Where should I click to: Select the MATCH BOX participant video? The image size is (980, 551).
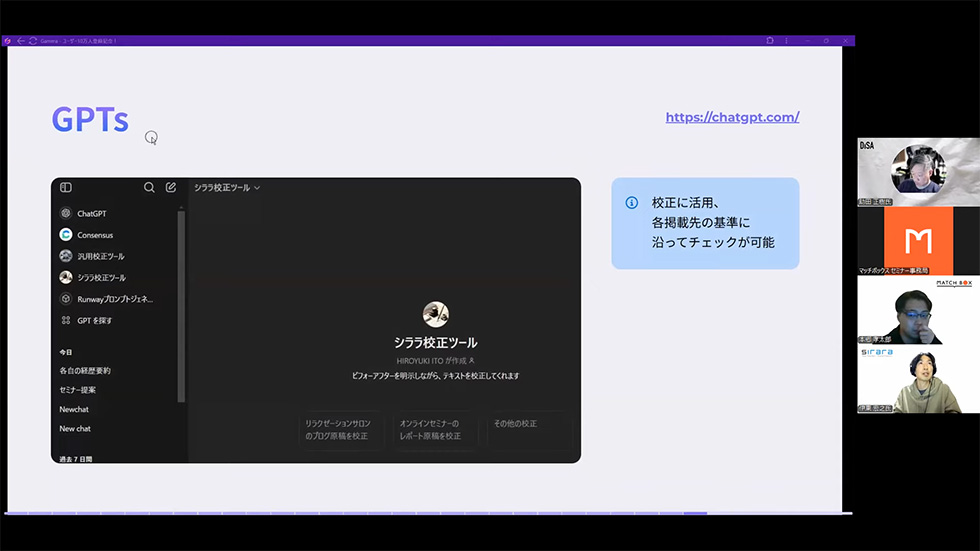[918, 309]
